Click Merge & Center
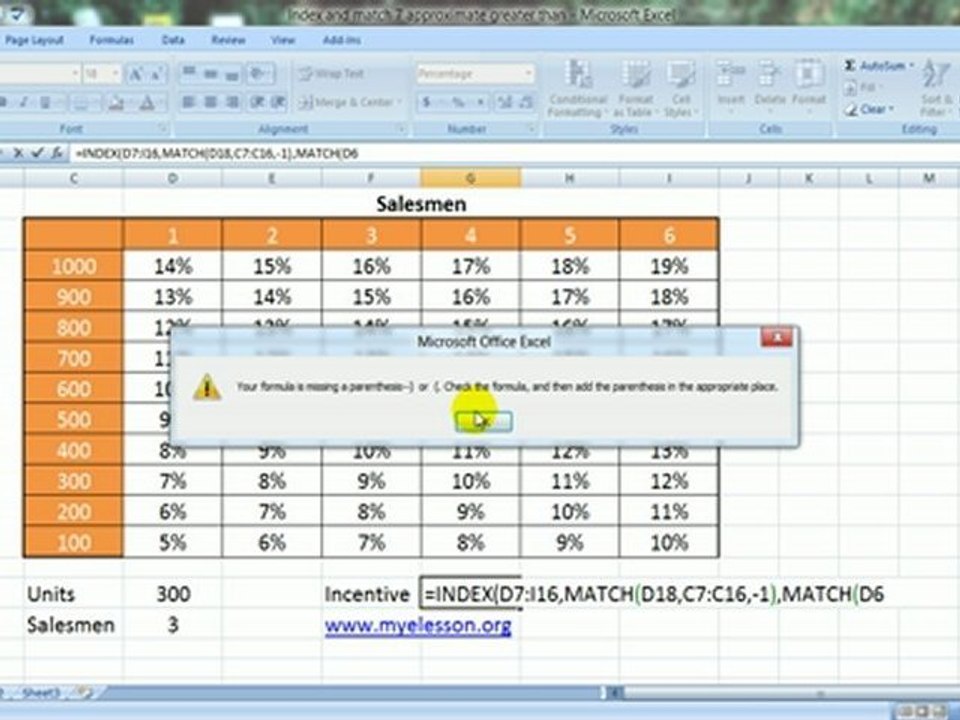This screenshot has width=960, height=720. click(x=350, y=102)
